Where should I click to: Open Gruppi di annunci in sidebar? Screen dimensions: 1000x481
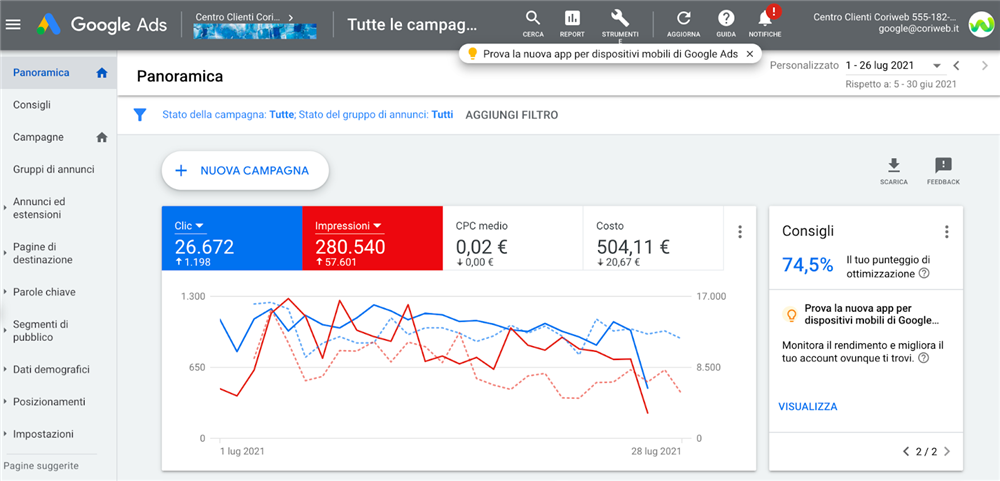coord(54,170)
